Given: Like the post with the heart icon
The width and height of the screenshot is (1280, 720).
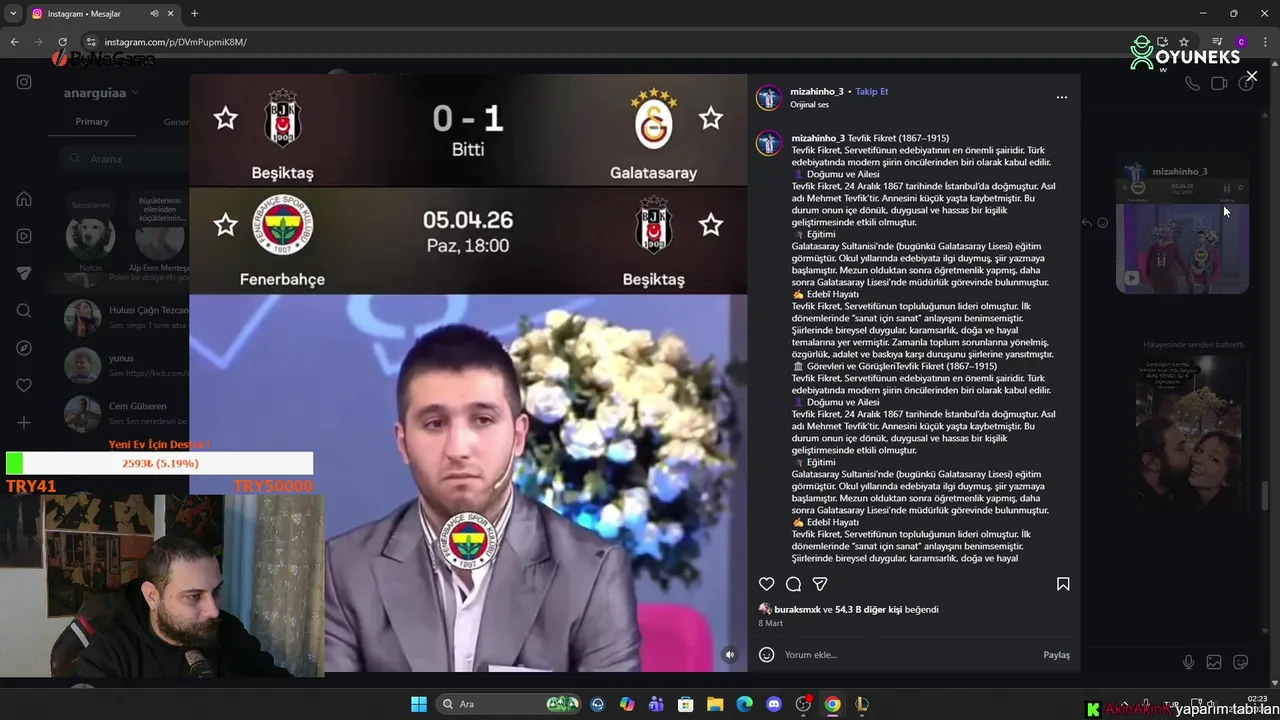Looking at the screenshot, I should pyautogui.click(x=766, y=584).
